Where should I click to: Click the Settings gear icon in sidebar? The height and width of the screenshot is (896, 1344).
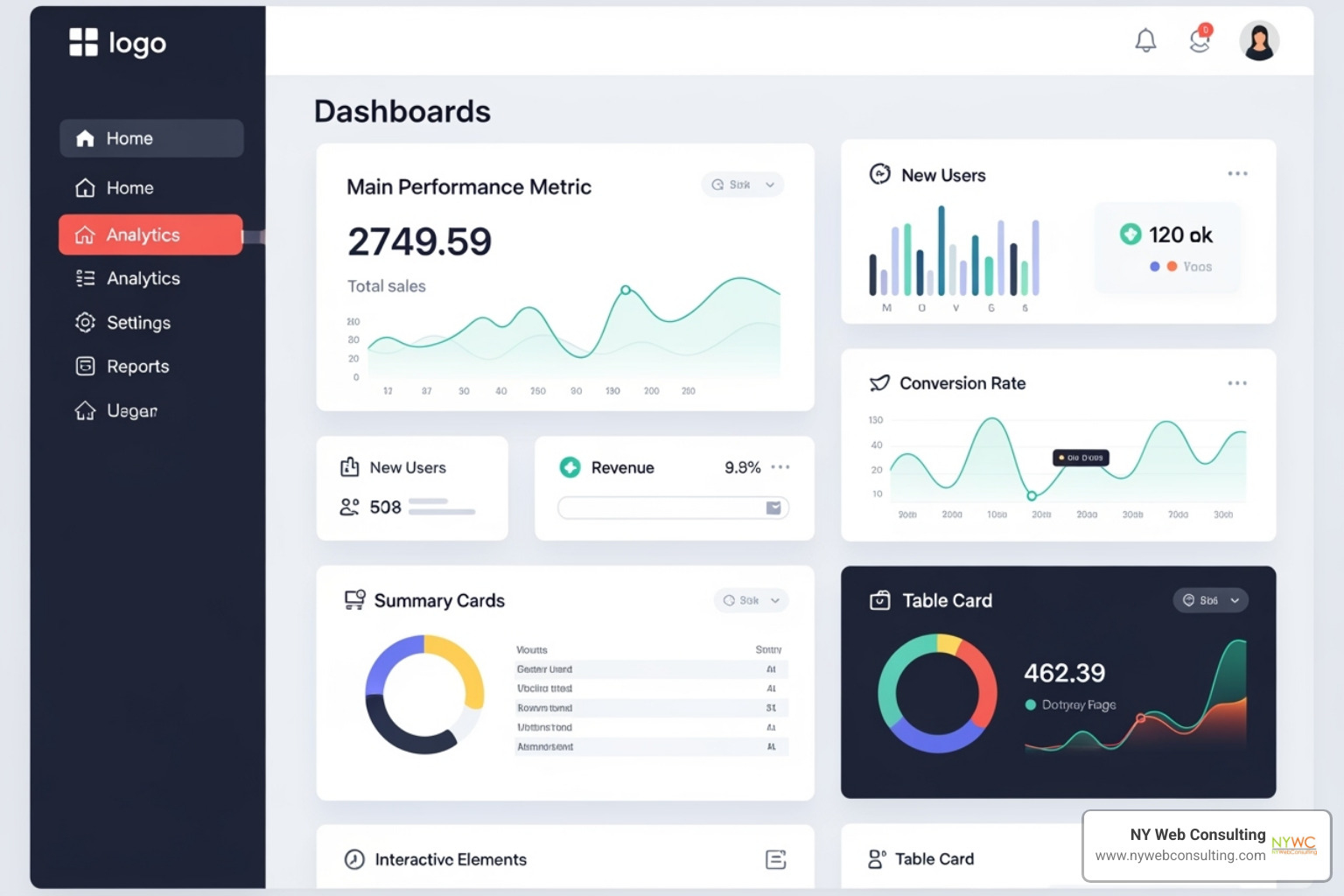coord(85,322)
